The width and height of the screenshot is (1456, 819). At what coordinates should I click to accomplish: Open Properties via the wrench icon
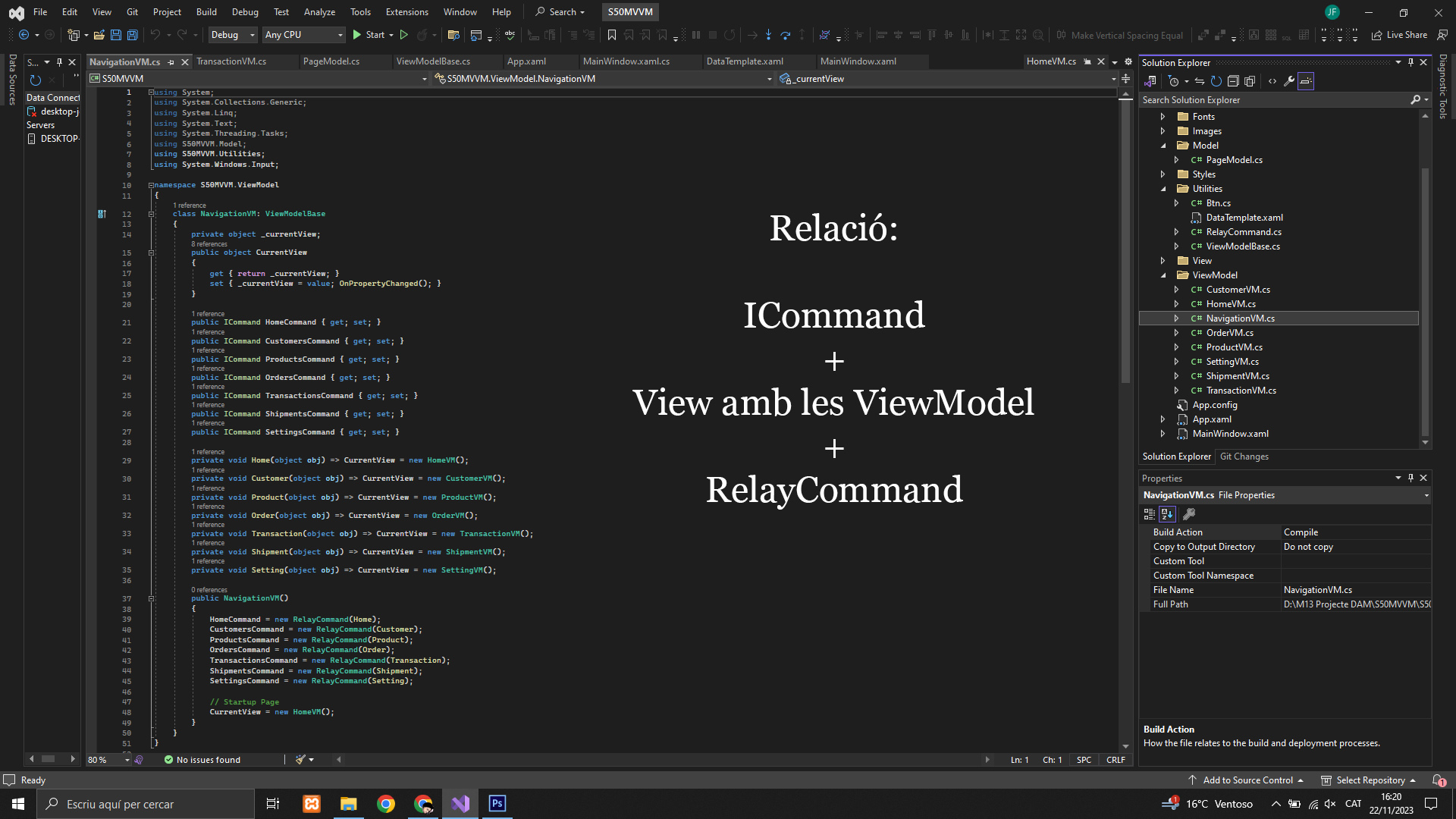pyautogui.click(x=1289, y=81)
